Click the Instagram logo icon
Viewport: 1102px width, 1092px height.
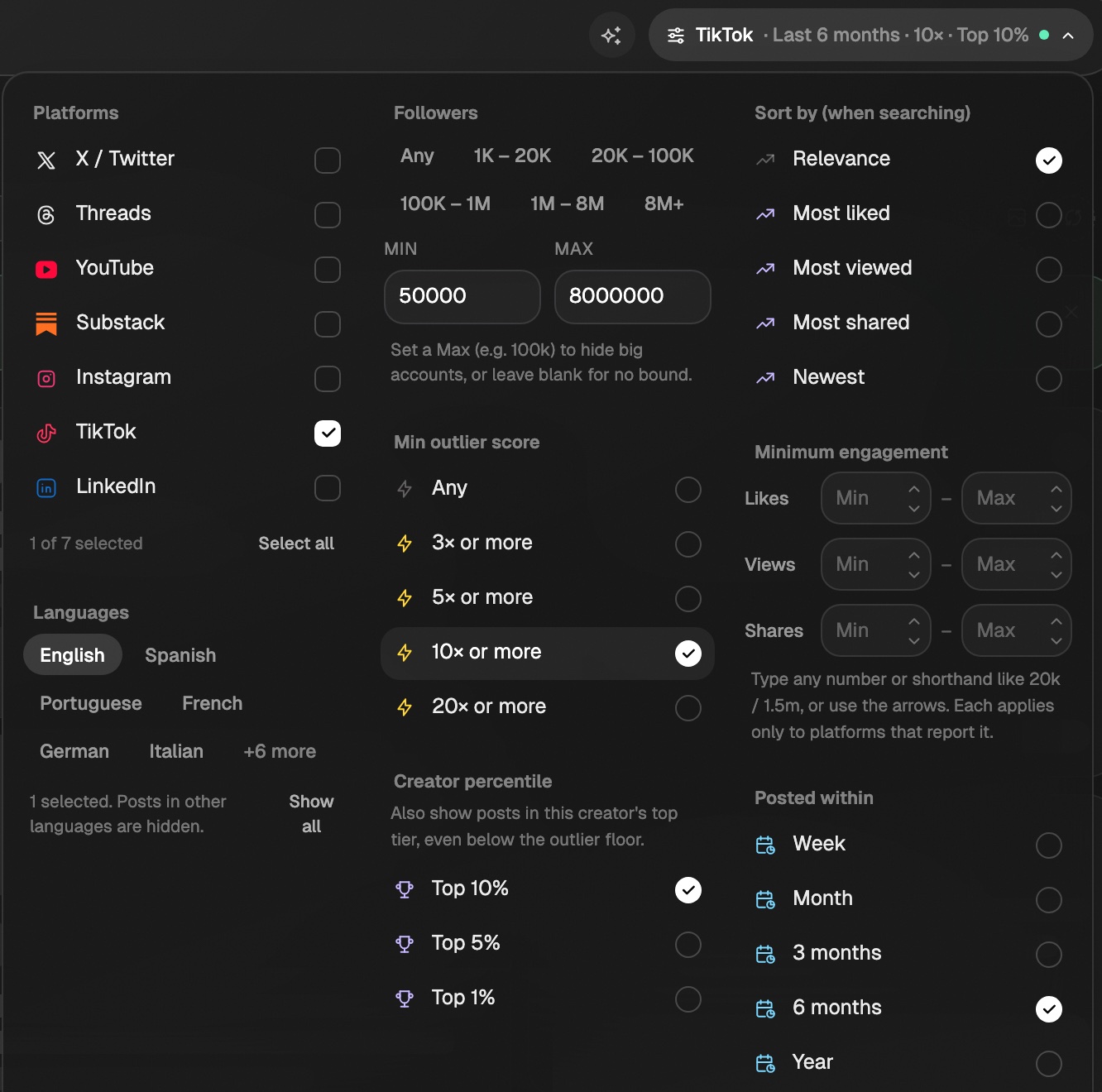coord(46,379)
